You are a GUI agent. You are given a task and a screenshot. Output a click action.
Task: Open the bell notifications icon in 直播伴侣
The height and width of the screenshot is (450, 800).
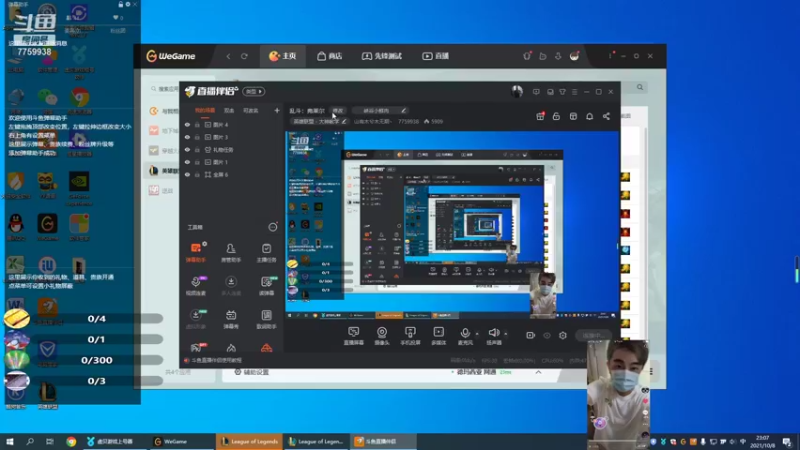[x=589, y=116]
